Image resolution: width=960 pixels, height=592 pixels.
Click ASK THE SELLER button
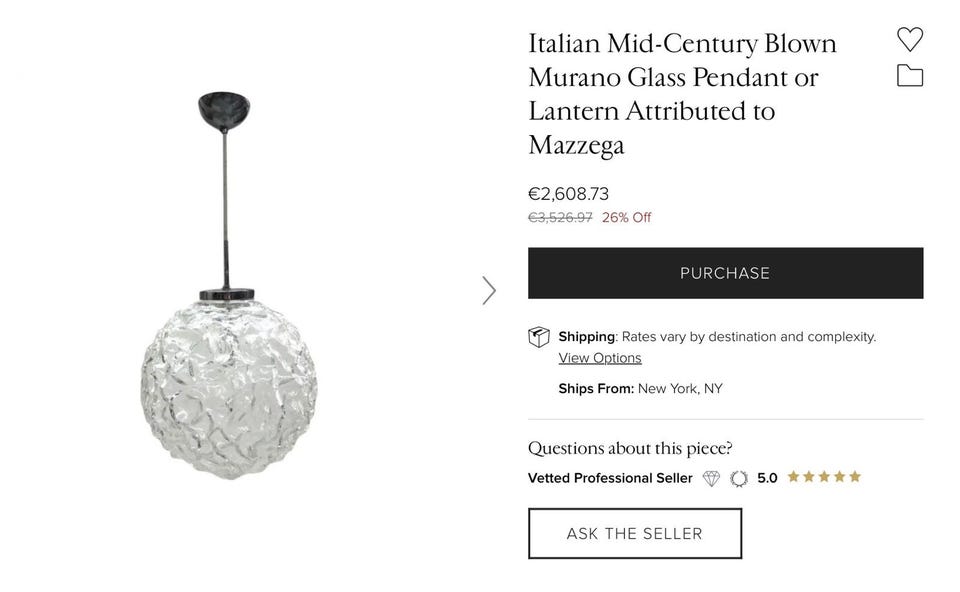(634, 533)
